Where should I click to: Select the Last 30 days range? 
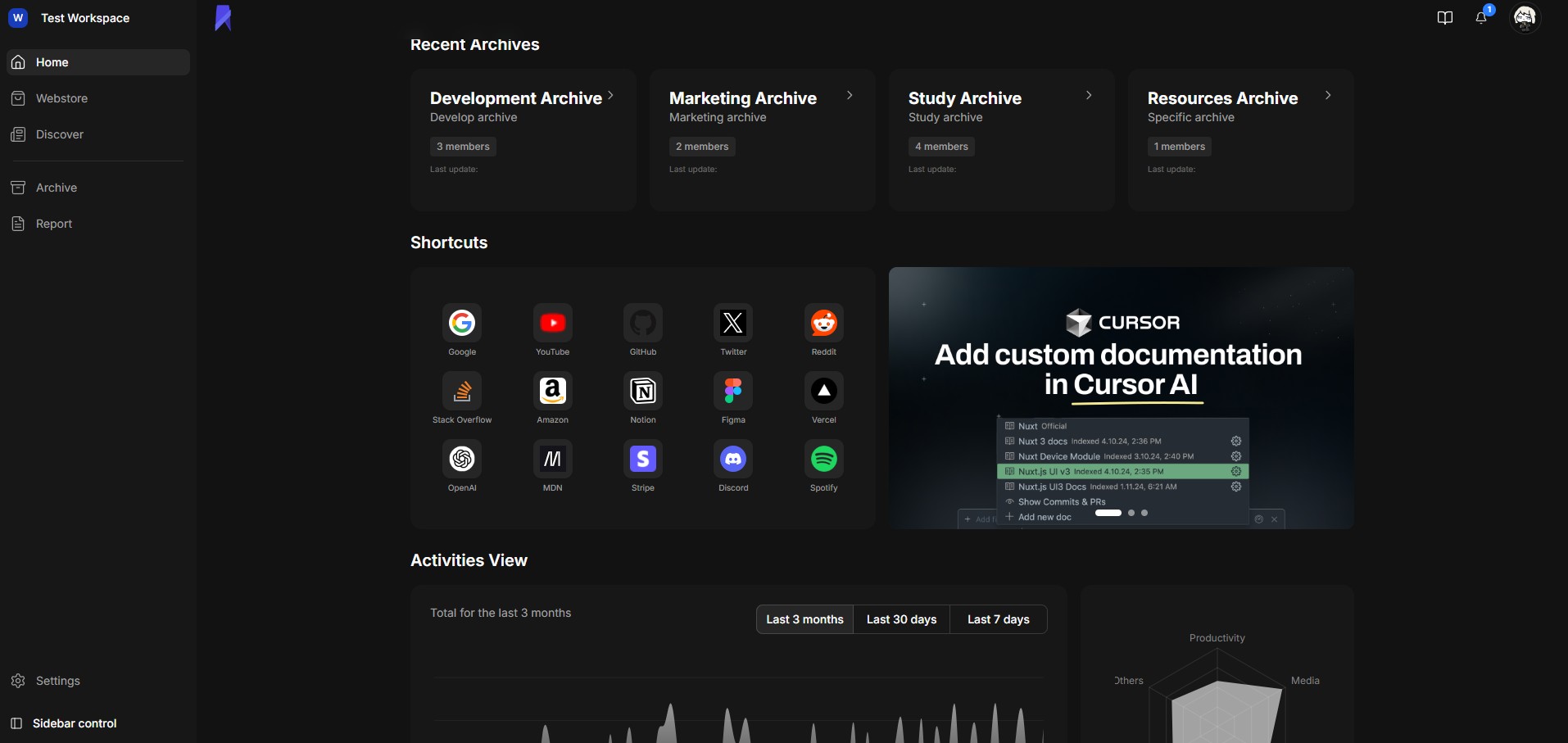pyautogui.click(x=901, y=619)
